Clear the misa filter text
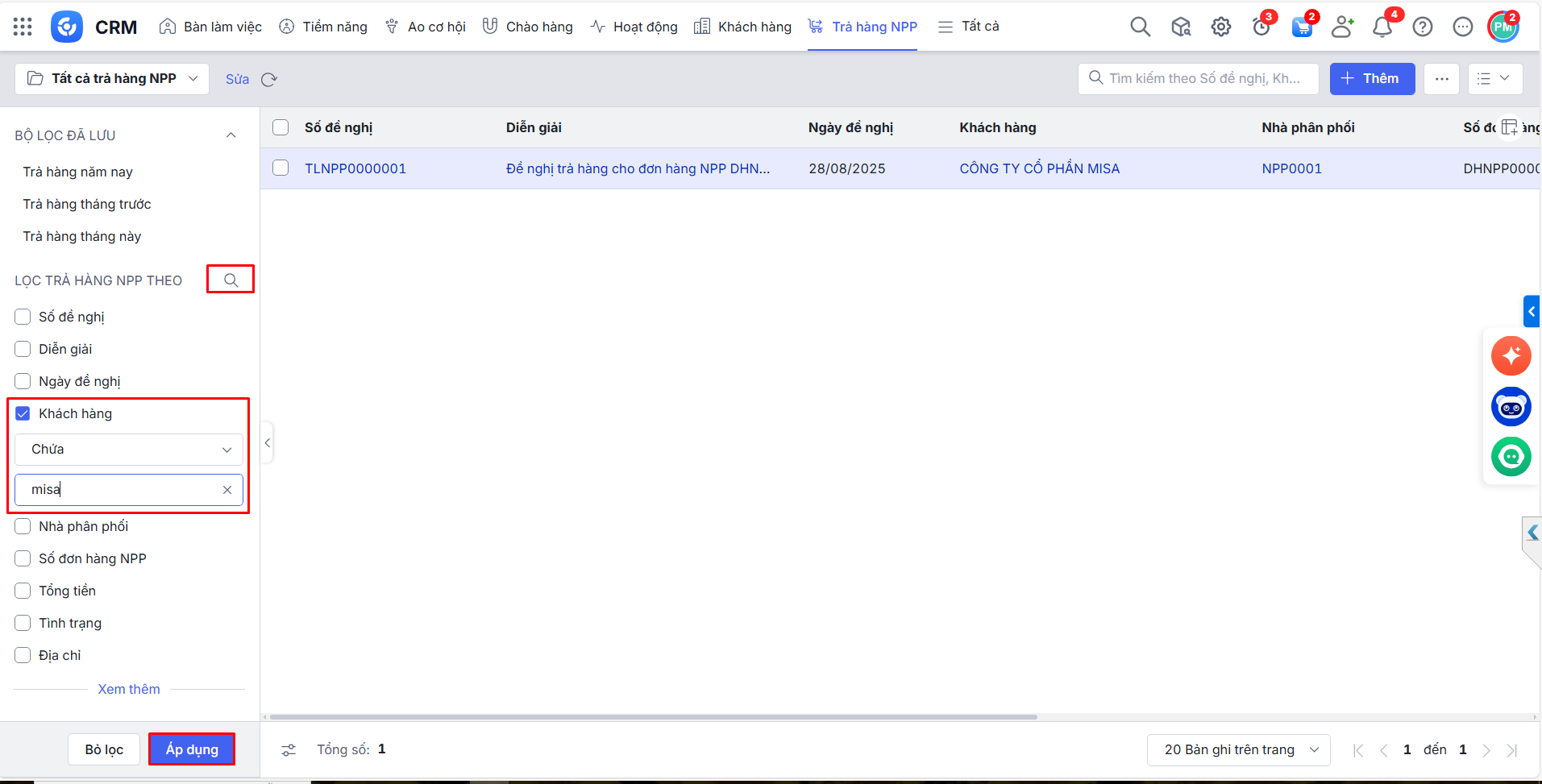1542x784 pixels. tap(227, 490)
